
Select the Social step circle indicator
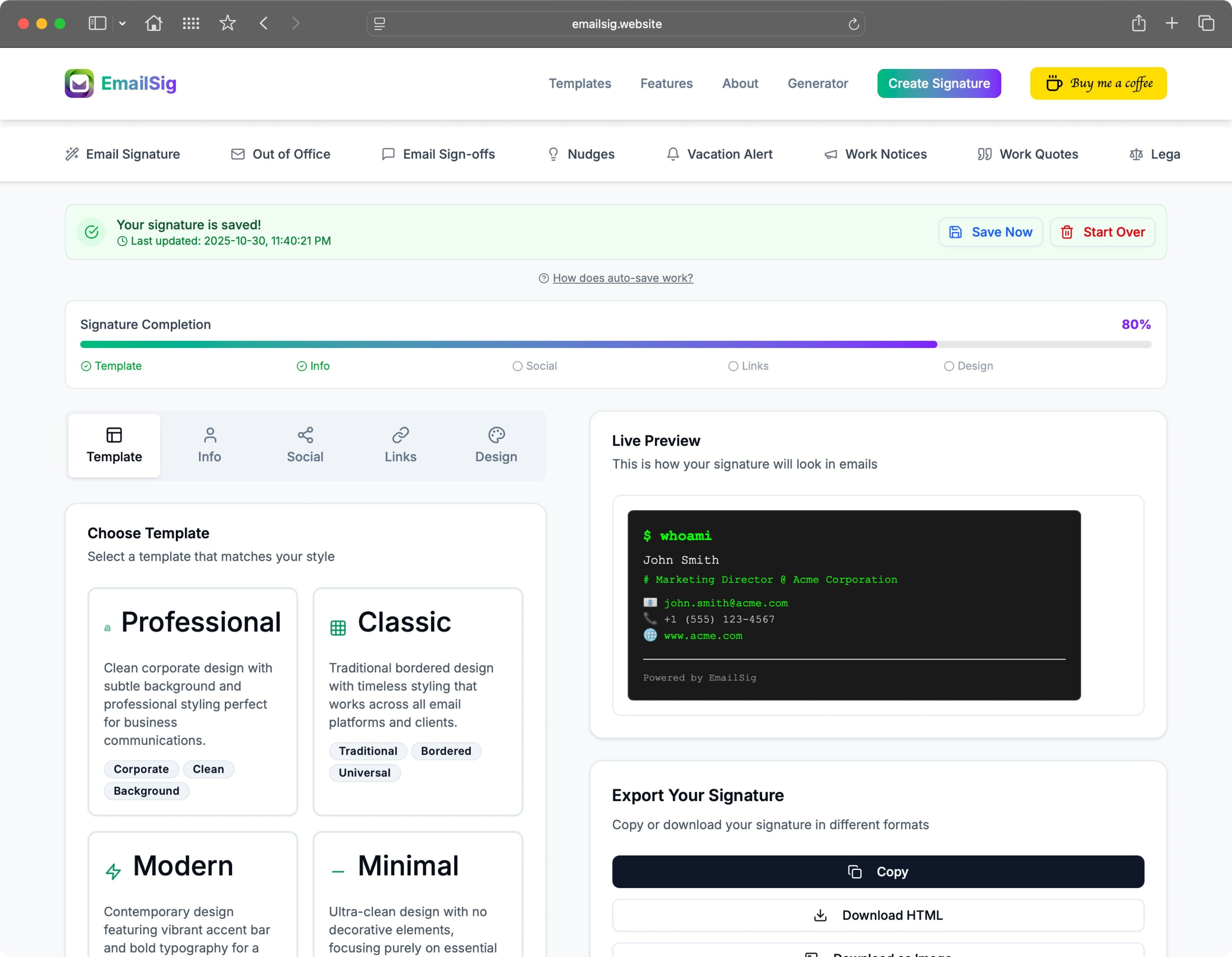click(517, 366)
